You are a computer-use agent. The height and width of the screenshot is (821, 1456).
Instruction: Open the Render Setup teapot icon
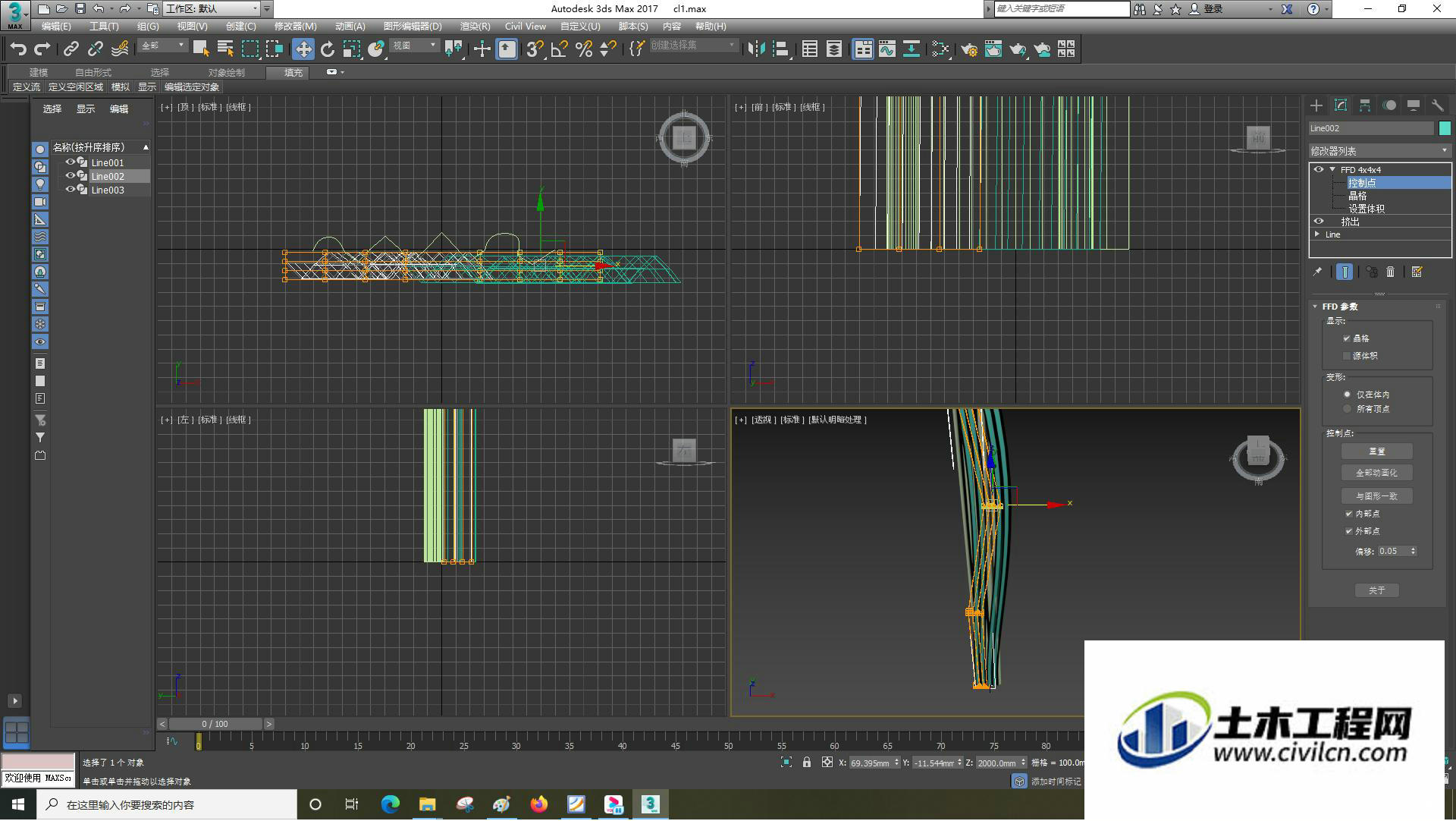pyautogui.click(x=969, y=49)
